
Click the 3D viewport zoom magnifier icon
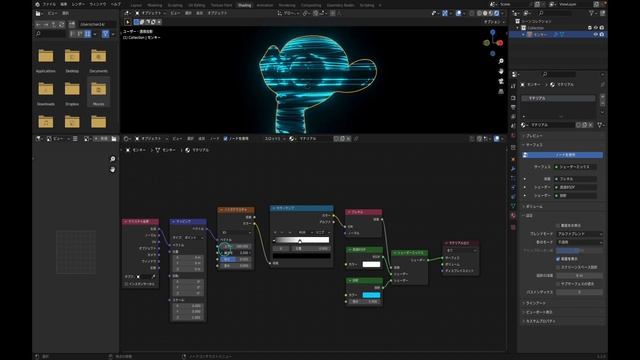(501, 61)
